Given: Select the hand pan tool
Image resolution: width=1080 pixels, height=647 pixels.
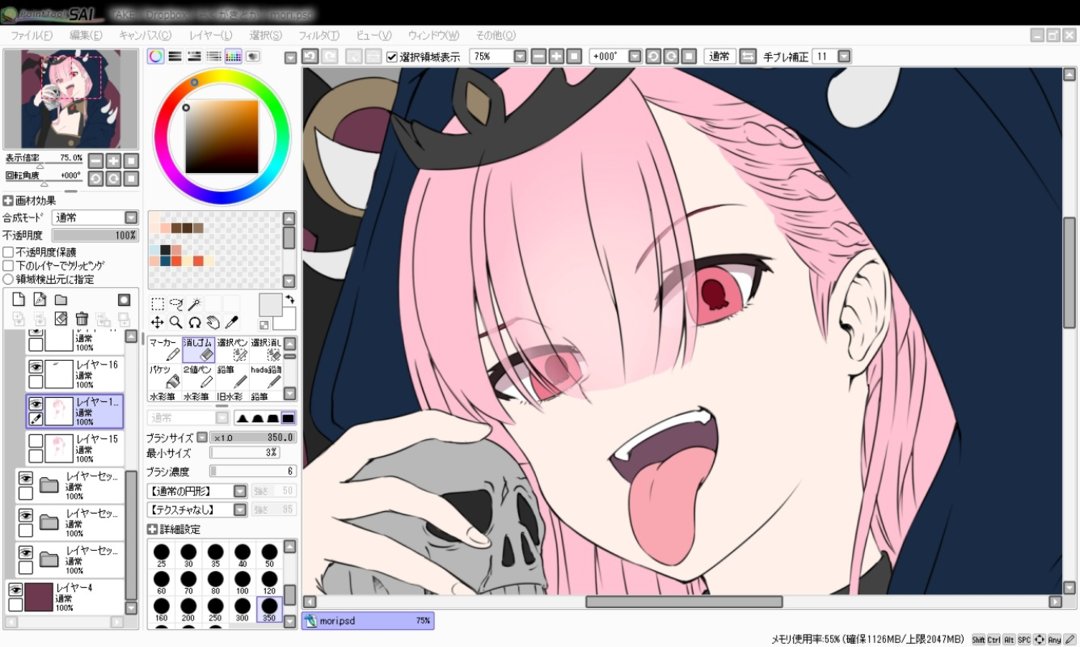Looking at the screenshot, I should pyautogui.click(x=214, y=322).
